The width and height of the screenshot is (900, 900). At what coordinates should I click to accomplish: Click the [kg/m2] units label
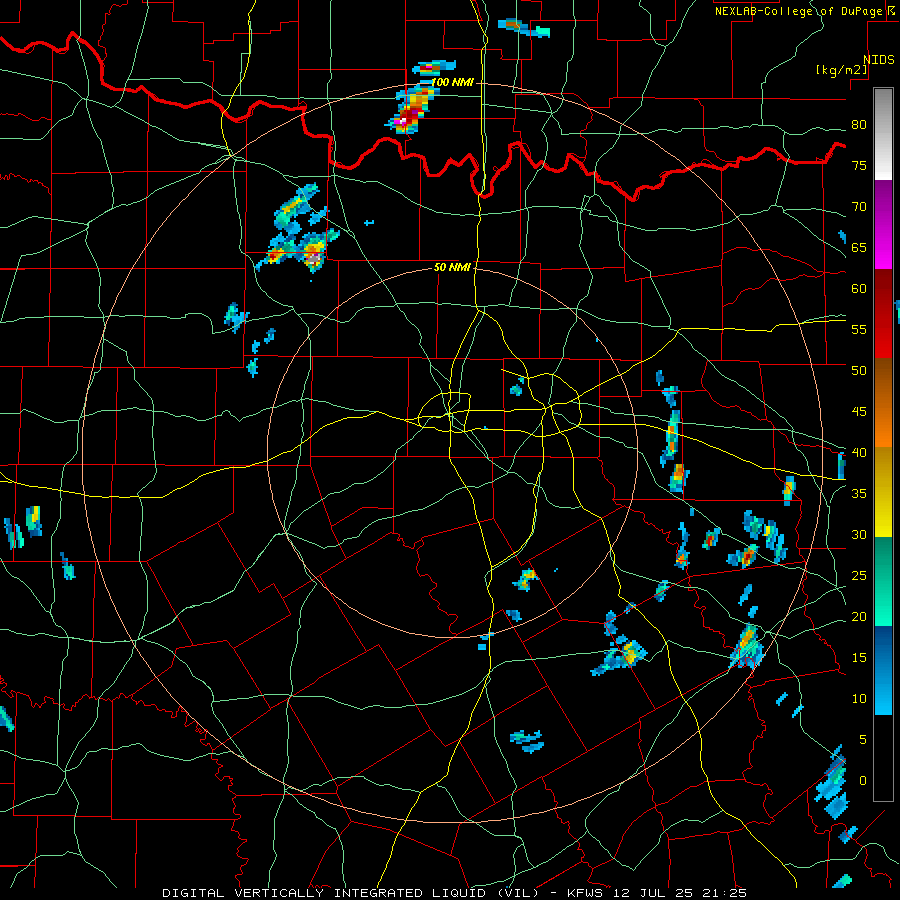(x=841, y=70)
